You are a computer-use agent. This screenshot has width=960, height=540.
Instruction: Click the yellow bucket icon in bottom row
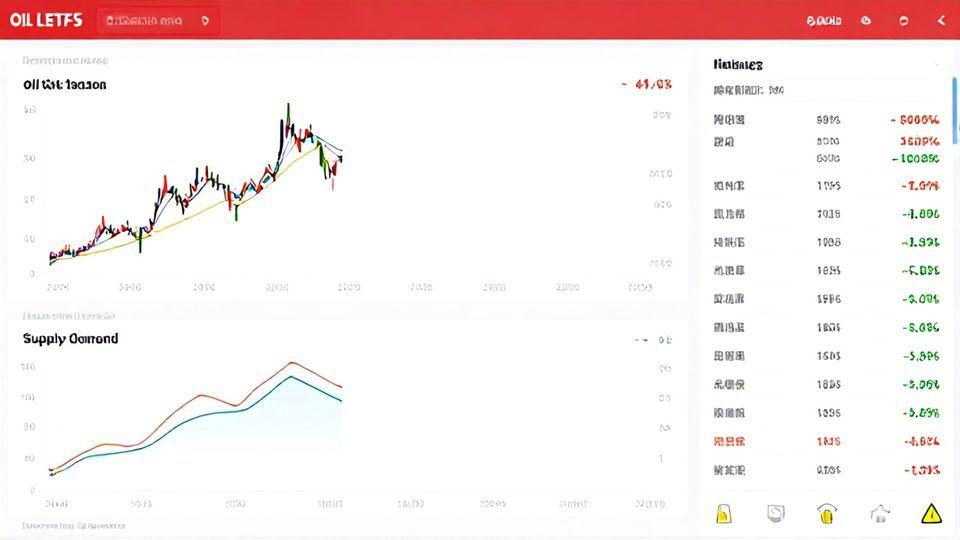[827, 514]
